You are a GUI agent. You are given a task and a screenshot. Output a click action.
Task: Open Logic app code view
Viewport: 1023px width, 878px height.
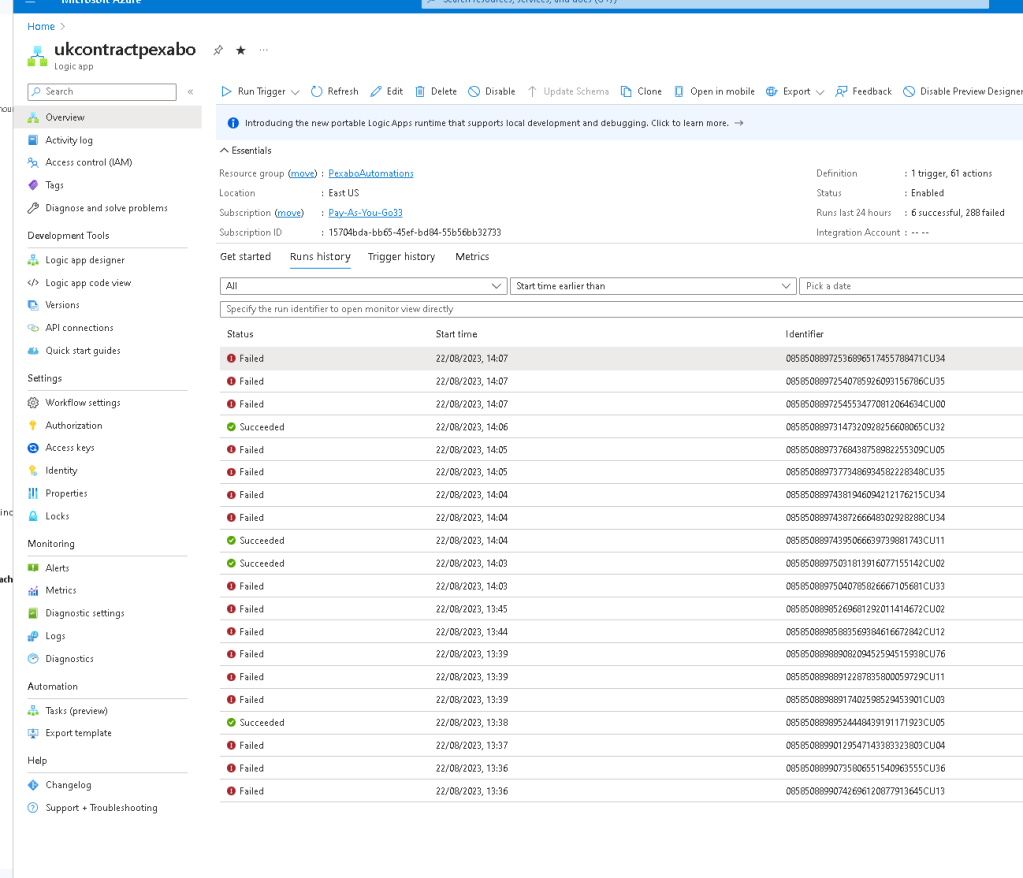[x=88, y=283]
